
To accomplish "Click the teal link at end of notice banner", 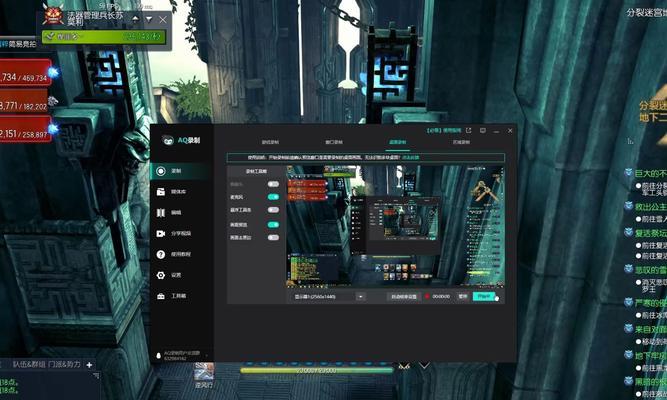I will click(410, 157).
